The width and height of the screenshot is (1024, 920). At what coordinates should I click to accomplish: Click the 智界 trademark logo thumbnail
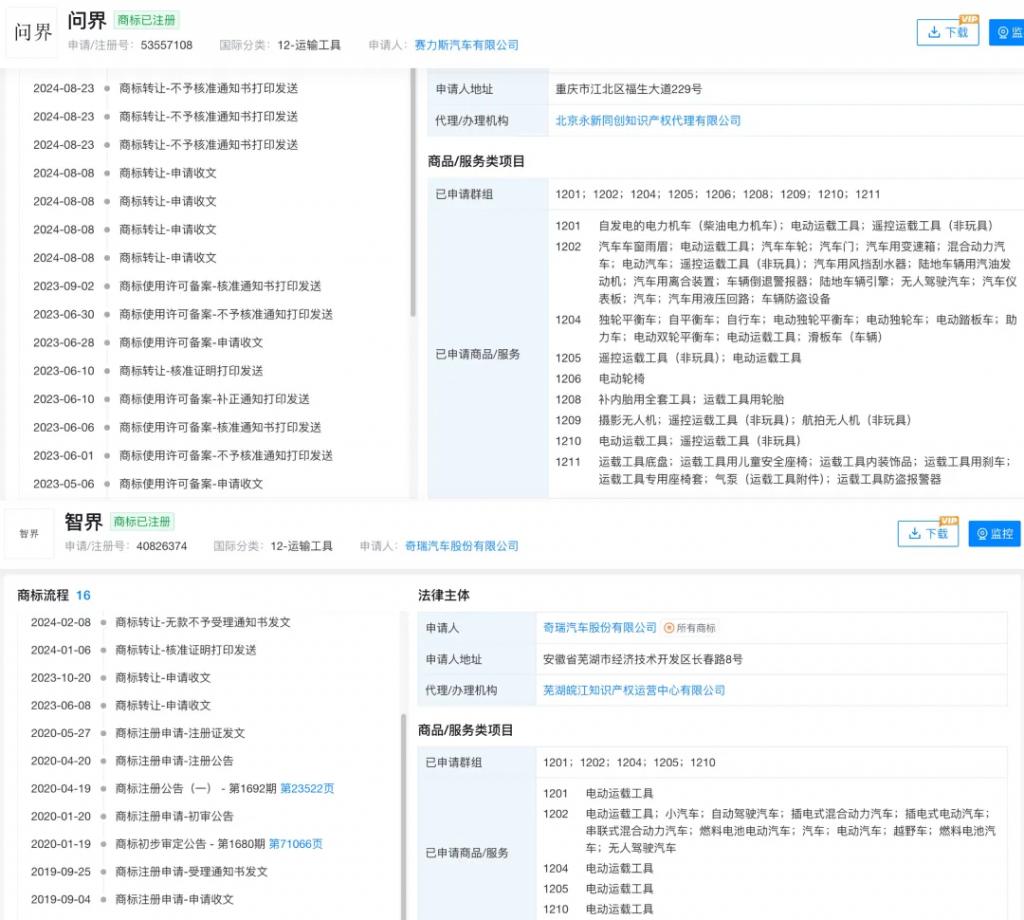coord(29,533)
